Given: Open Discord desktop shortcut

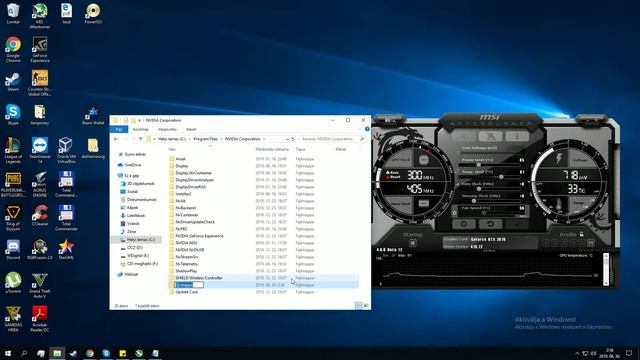Looking at the screenshot, I should pyautogui.click(x=13, y=249).
